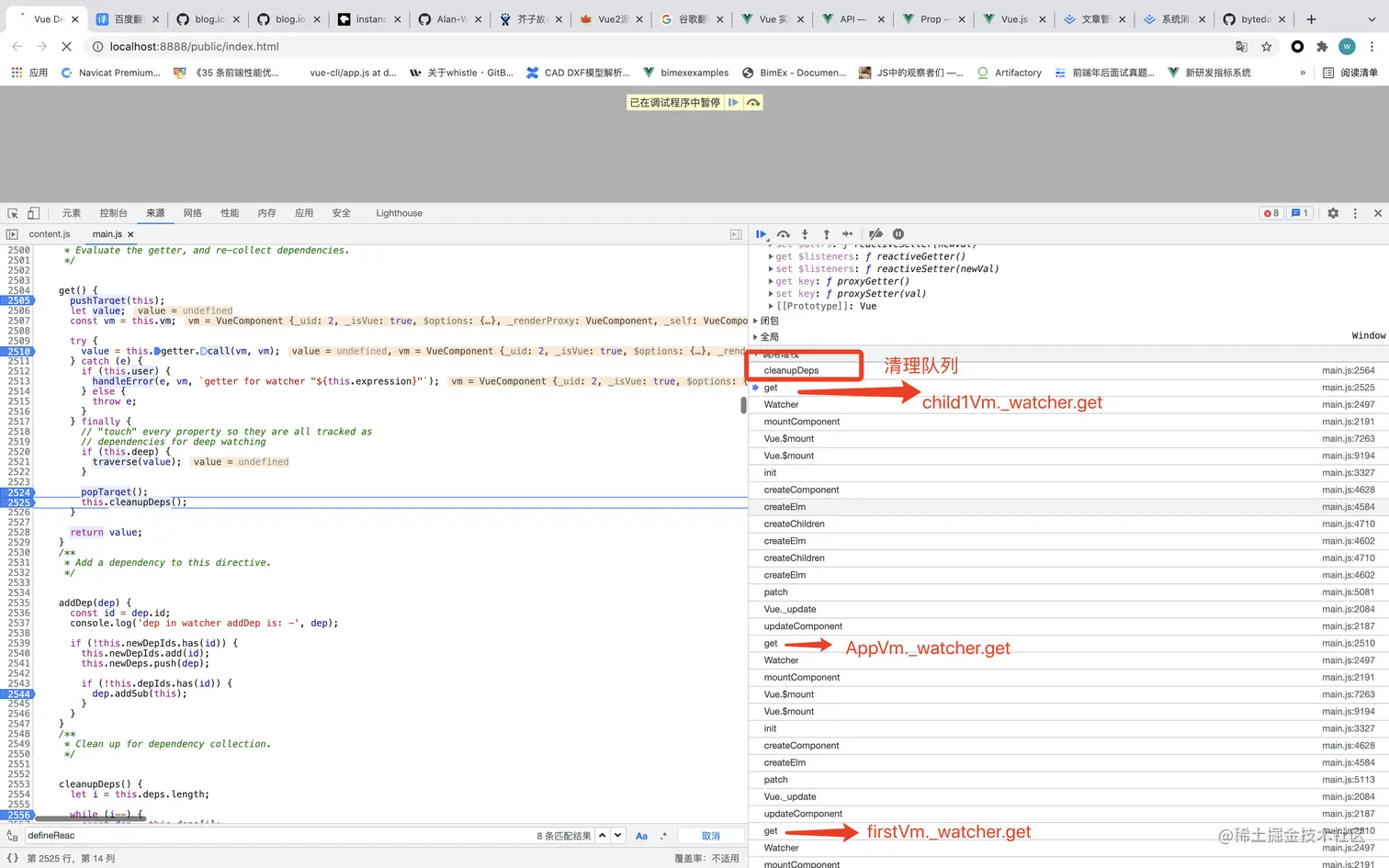Viewport: 1389px width, 868px height.
Task: Toggle deactivate breakpoints
Action: tap(875, 234)
